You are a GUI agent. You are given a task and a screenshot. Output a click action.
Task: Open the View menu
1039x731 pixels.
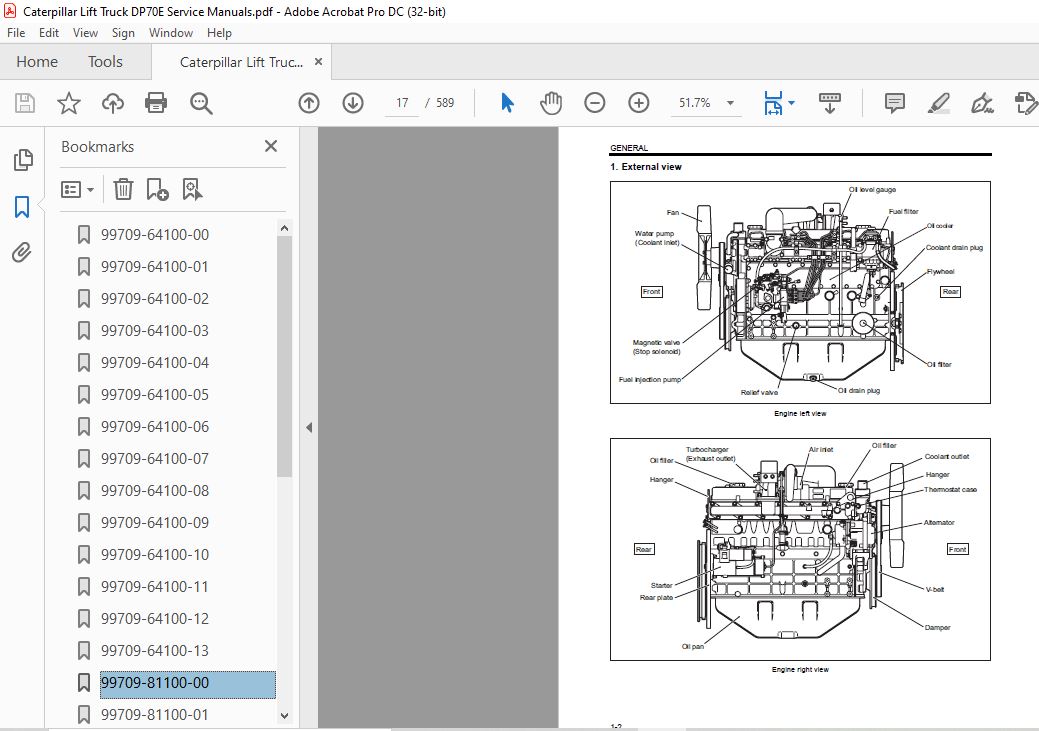coord(85,32)
